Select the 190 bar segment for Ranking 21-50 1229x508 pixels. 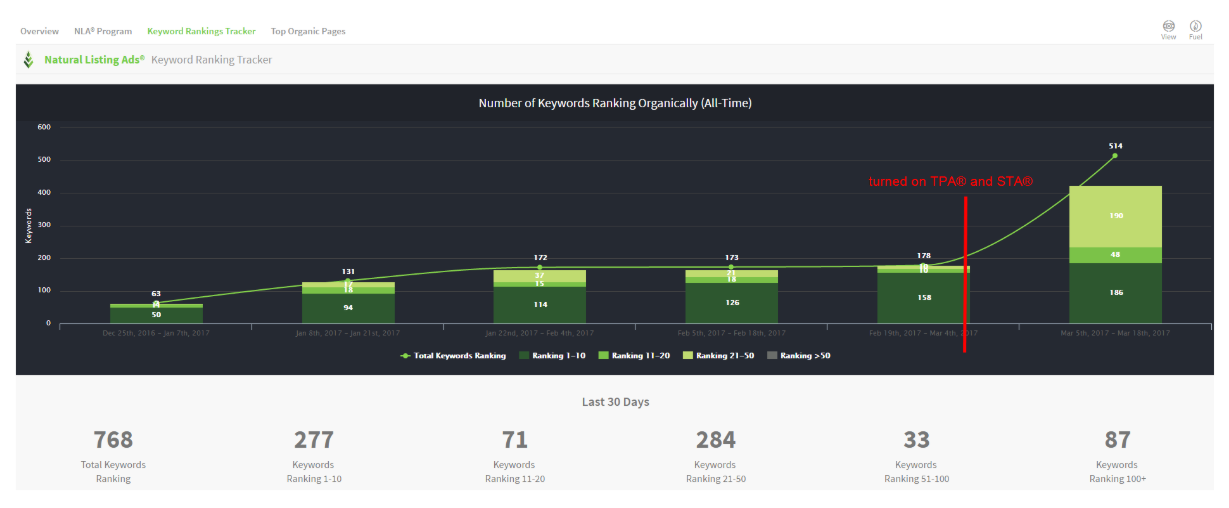1115,216
